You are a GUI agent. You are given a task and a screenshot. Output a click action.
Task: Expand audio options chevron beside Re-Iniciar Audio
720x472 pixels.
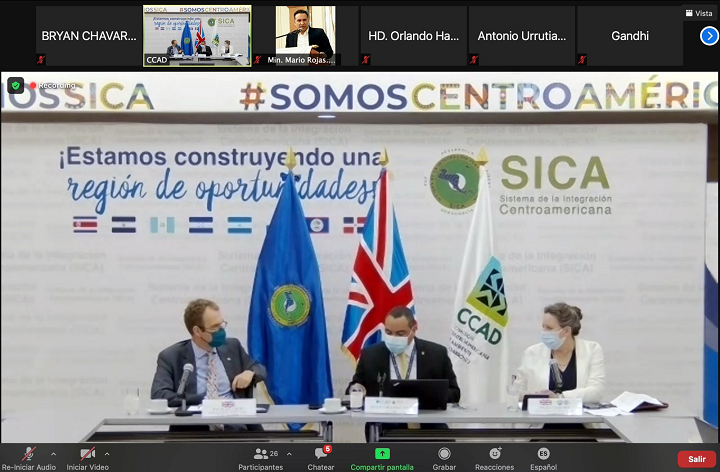[x=54, y=454]
